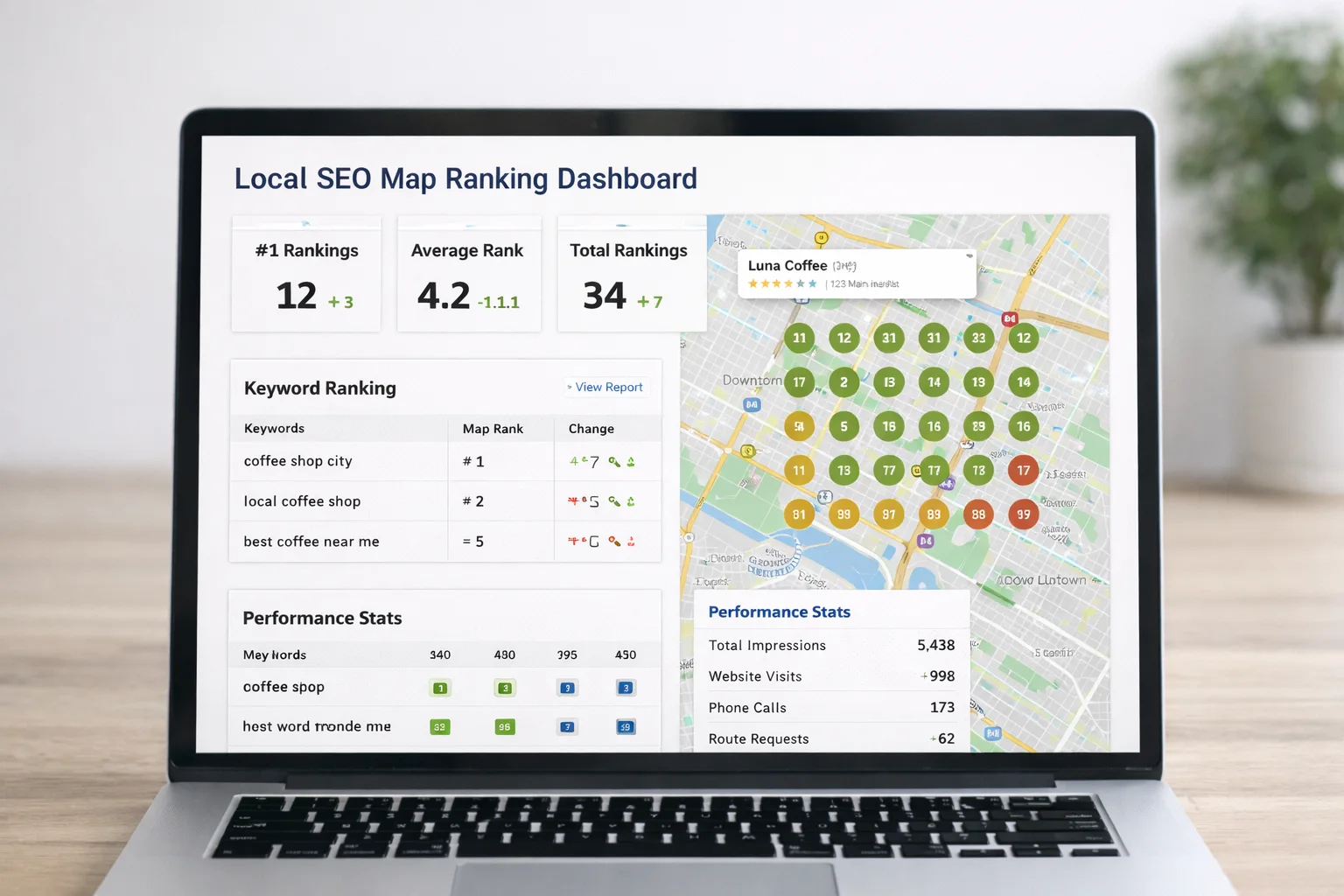Image resolution: width=1344 pixels, height=896 pixels.
Task: Switch to the Keyword Ranking section
Action: pyautogui.click(x=319, y=388)
